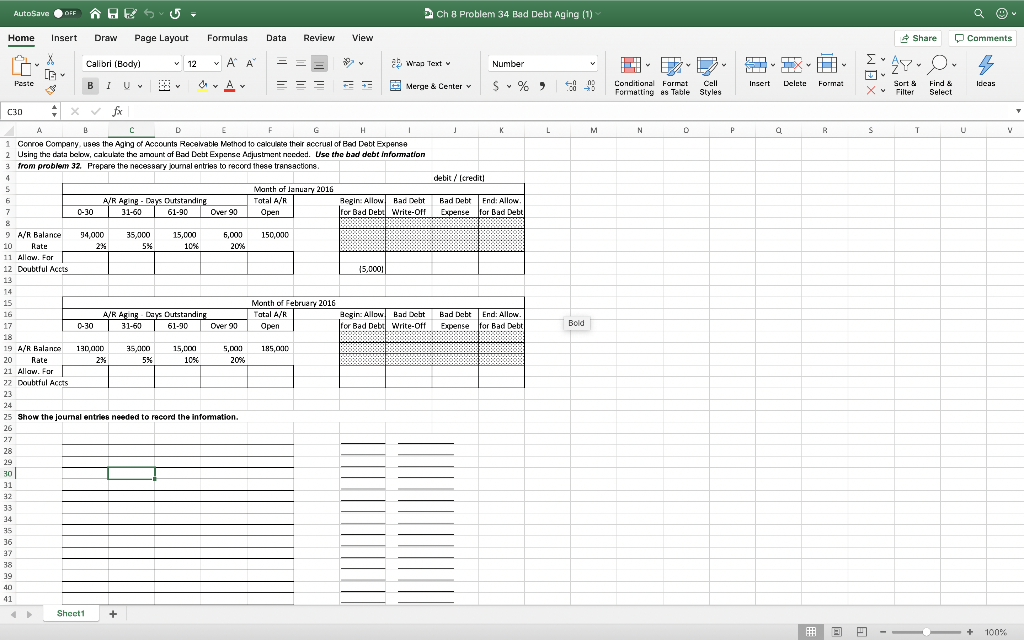Click the Insert Function fx icon
The width and height of the screenshot is (1024, 640).
[117, 112]
